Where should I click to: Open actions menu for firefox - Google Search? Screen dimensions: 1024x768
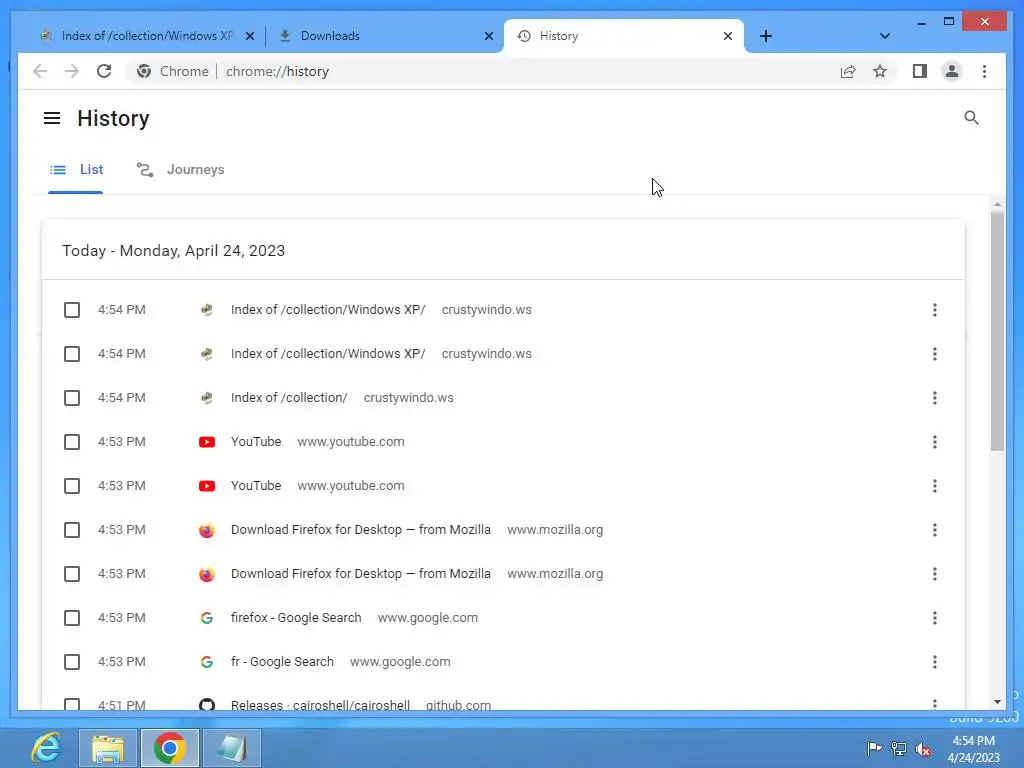coord(935,618)
